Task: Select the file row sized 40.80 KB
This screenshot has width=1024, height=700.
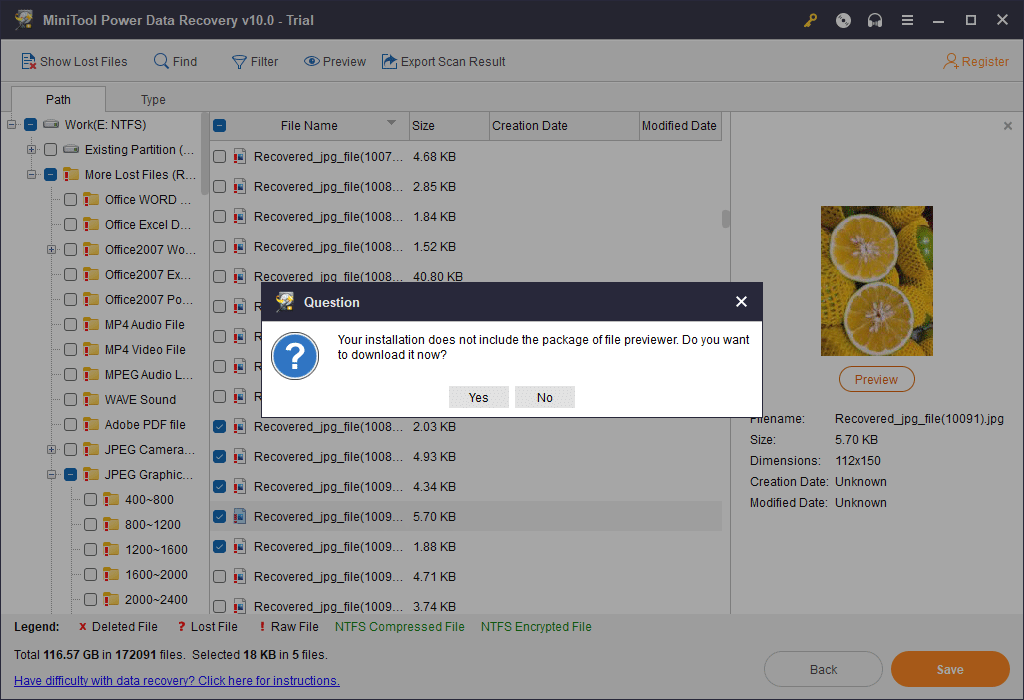Action: pyautogui.click(x=467, y=277)
